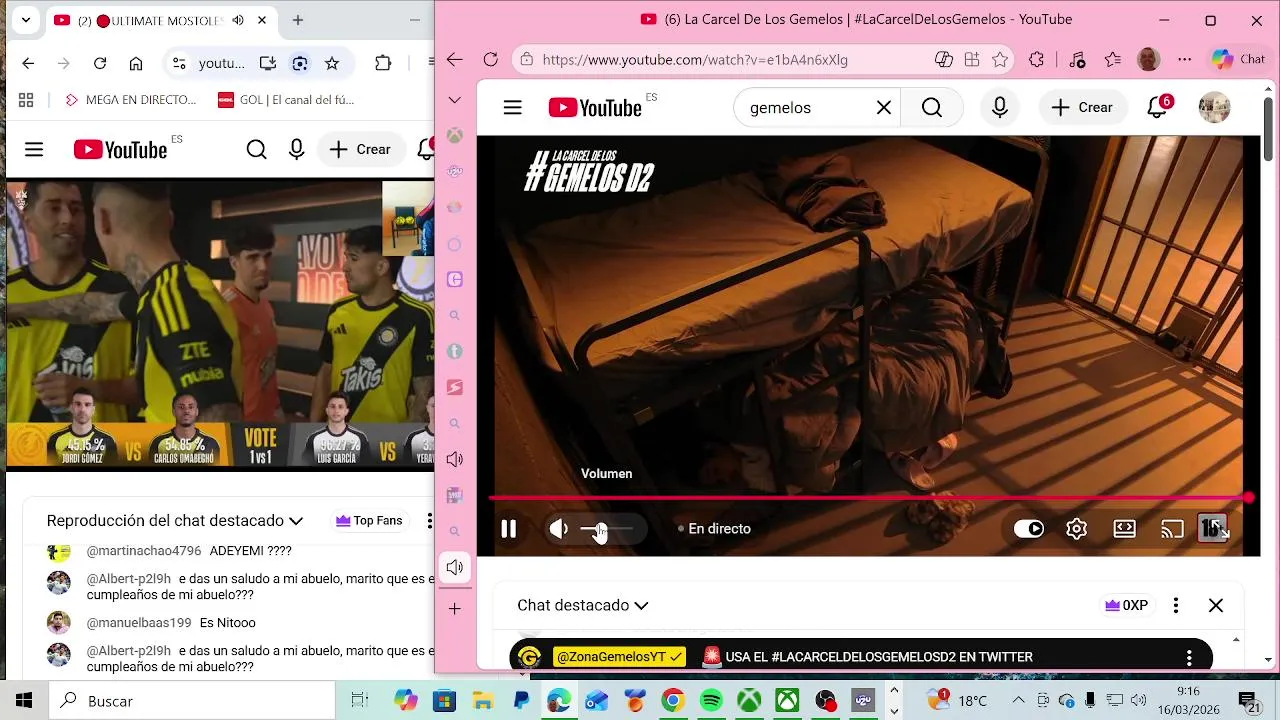Open Edge extensions puzzle icon
This screenshot has width=1280, height=720.
(1037, 59)
